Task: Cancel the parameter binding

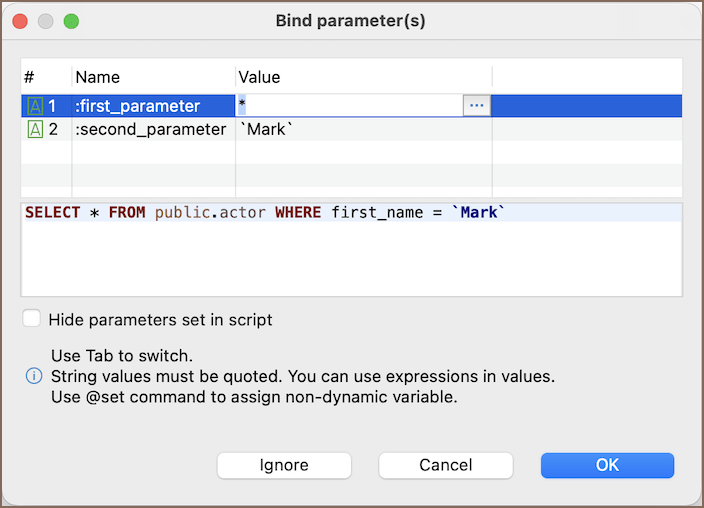Action: (445, 465)
